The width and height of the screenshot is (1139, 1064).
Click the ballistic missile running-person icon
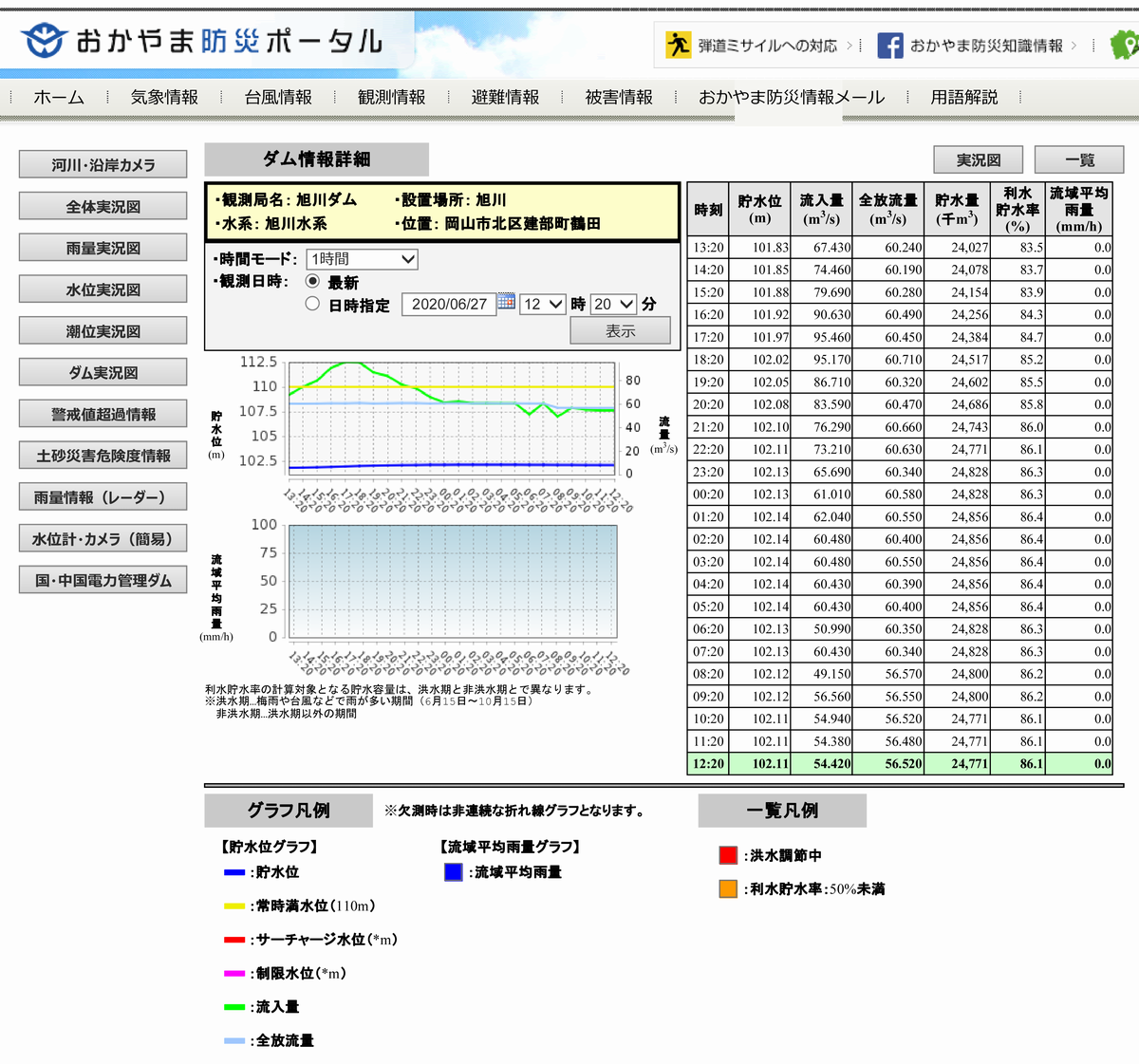[678, 45]
